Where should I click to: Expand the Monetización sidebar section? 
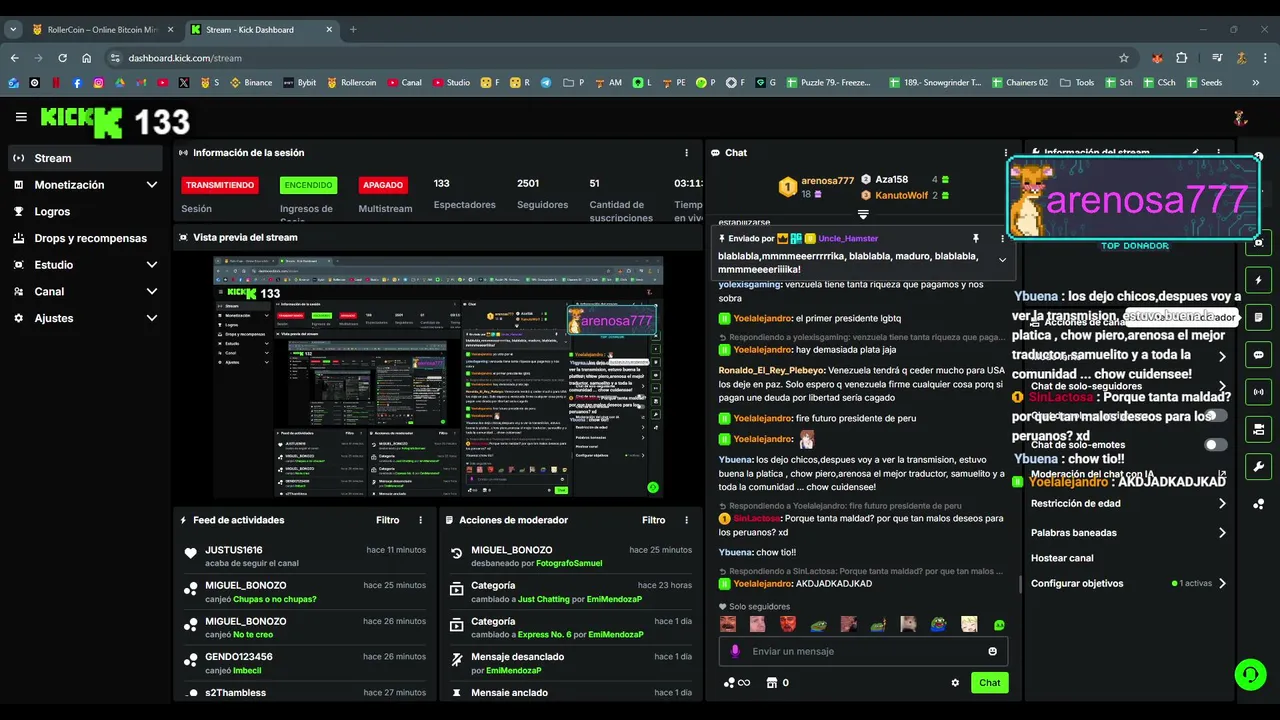[x=85, y=185]
